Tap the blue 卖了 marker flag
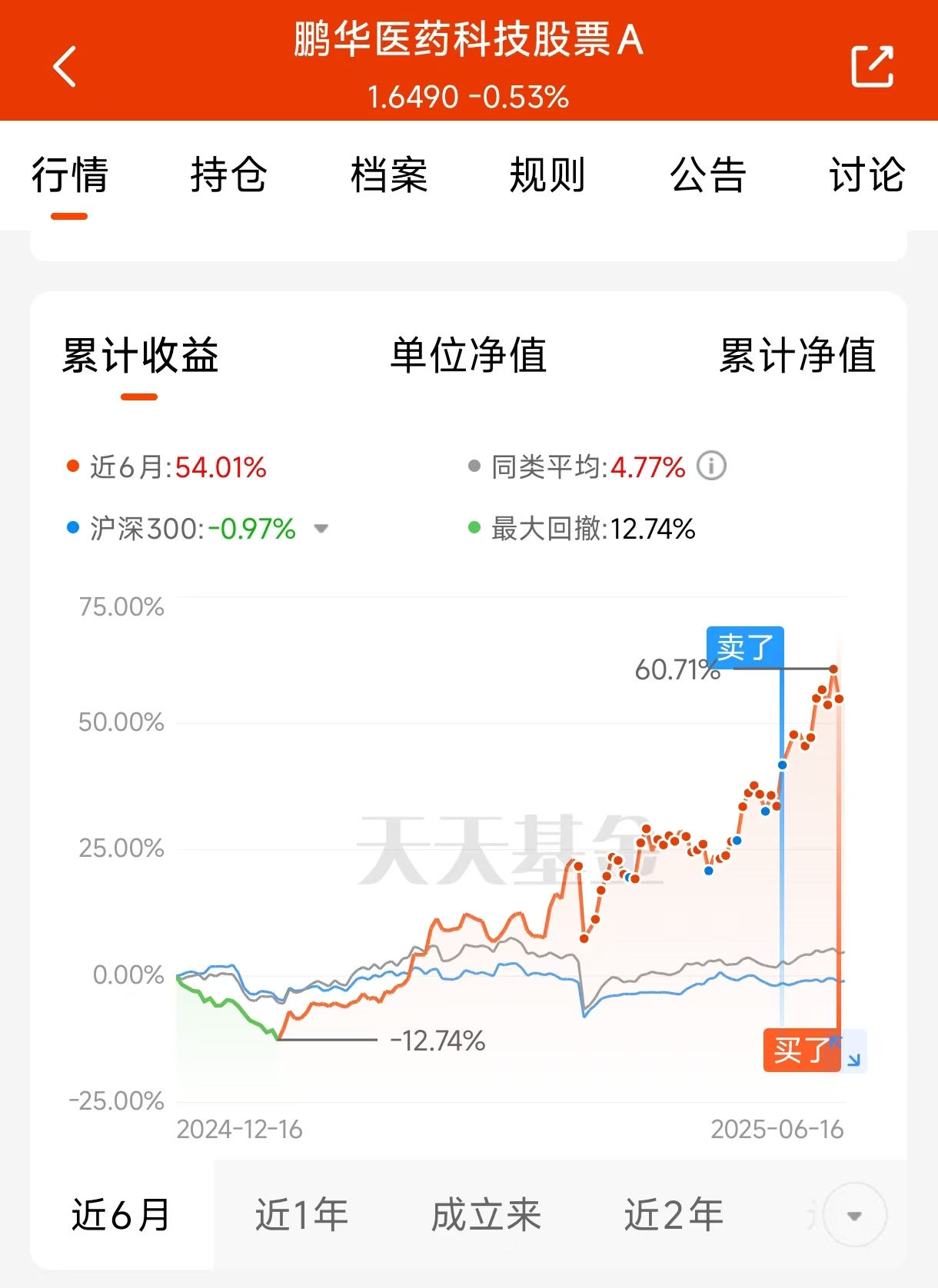938x1288 pixels. tap(745, 647)
